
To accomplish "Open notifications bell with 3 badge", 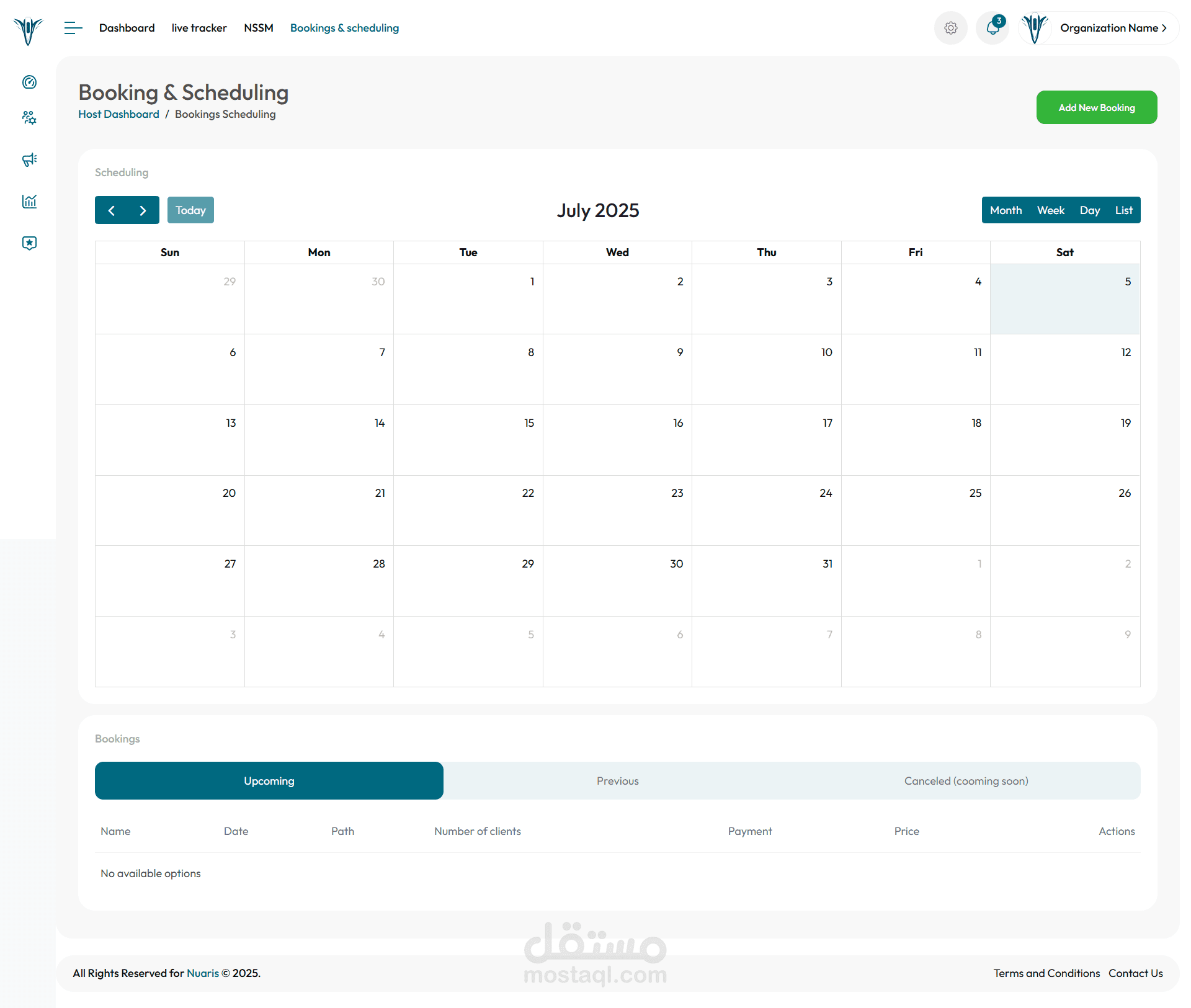I will pos(993,28).
